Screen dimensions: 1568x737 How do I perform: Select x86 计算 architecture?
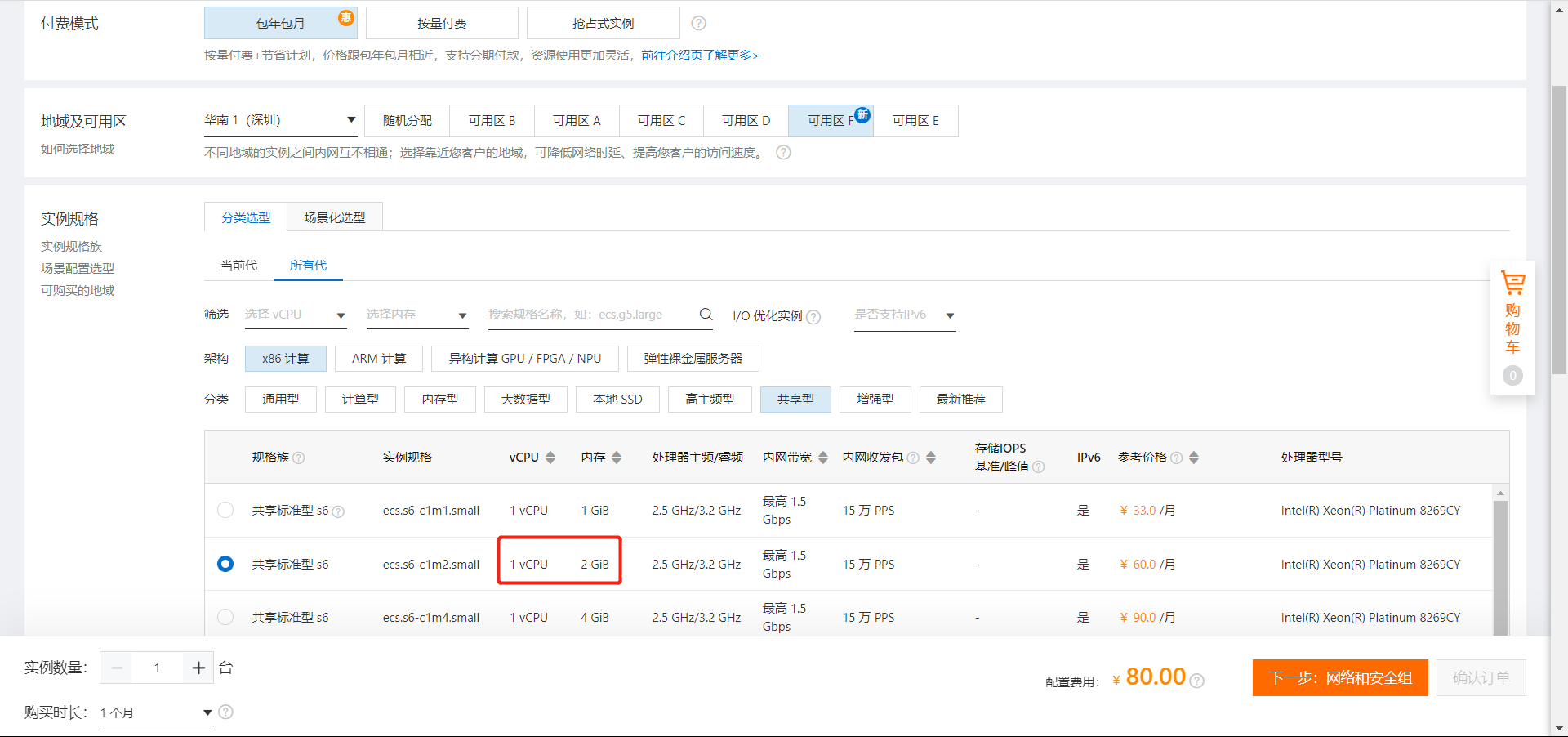point(285,358)
